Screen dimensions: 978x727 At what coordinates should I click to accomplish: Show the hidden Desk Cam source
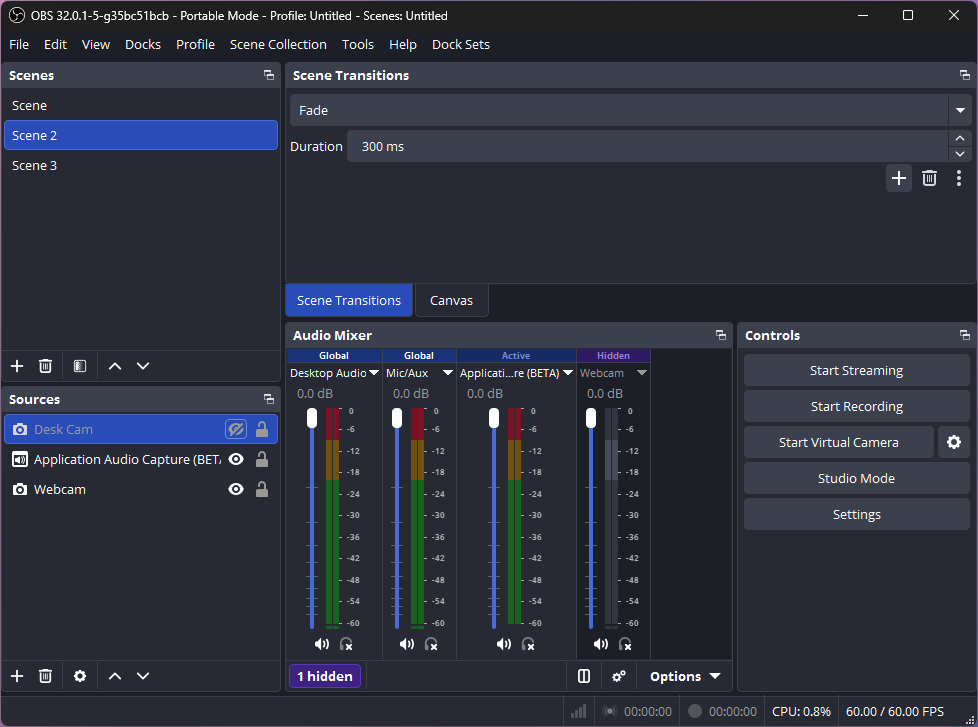point(236,430)
